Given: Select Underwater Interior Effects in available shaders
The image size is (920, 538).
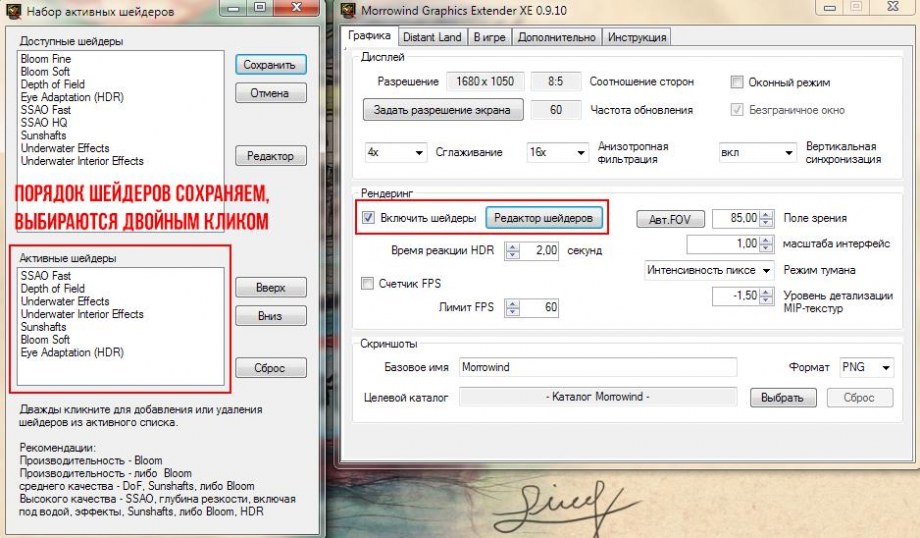Looking at the screenshot, I should click(x=82, y=161).
